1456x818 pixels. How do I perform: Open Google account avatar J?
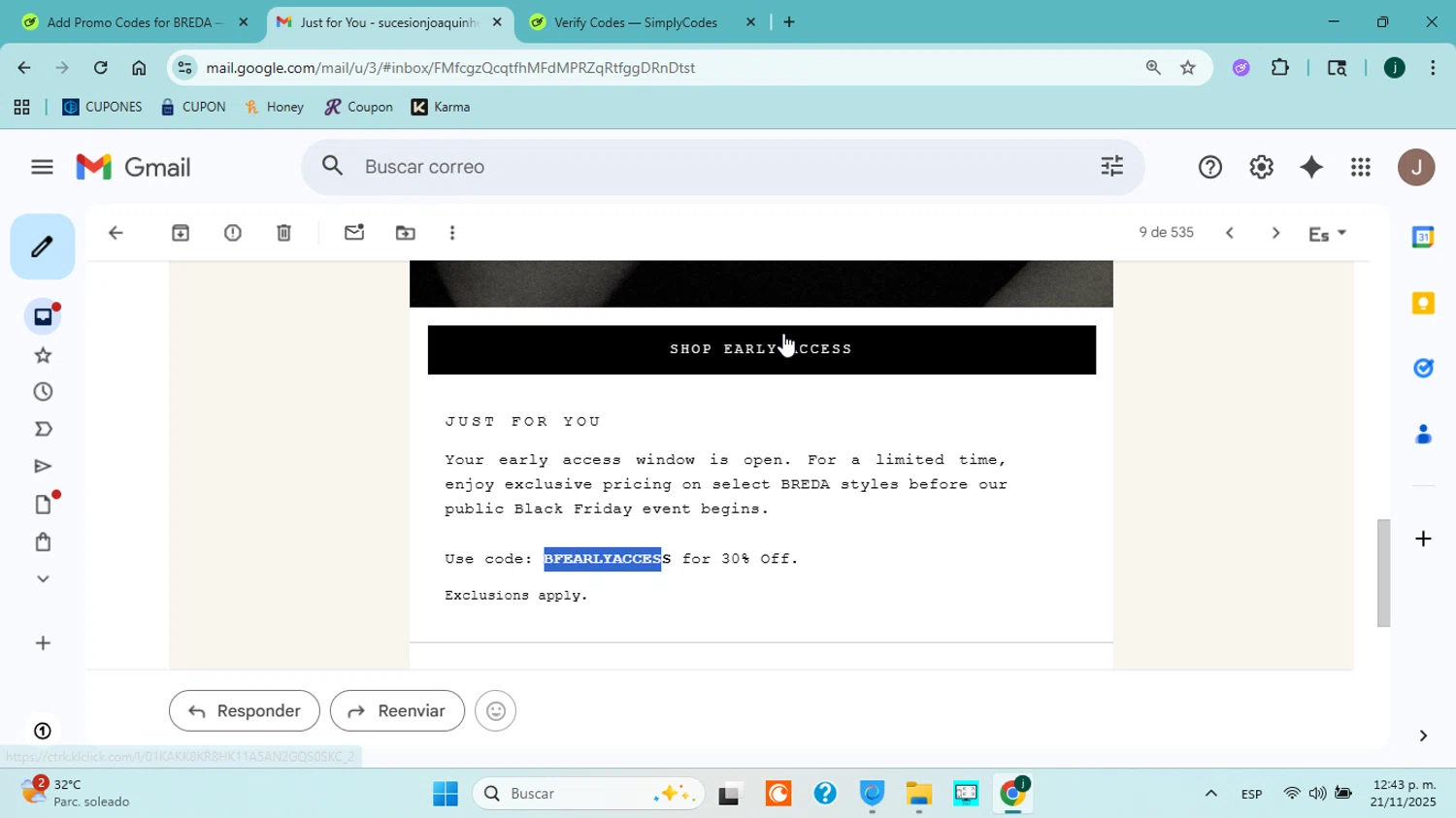1416,167
